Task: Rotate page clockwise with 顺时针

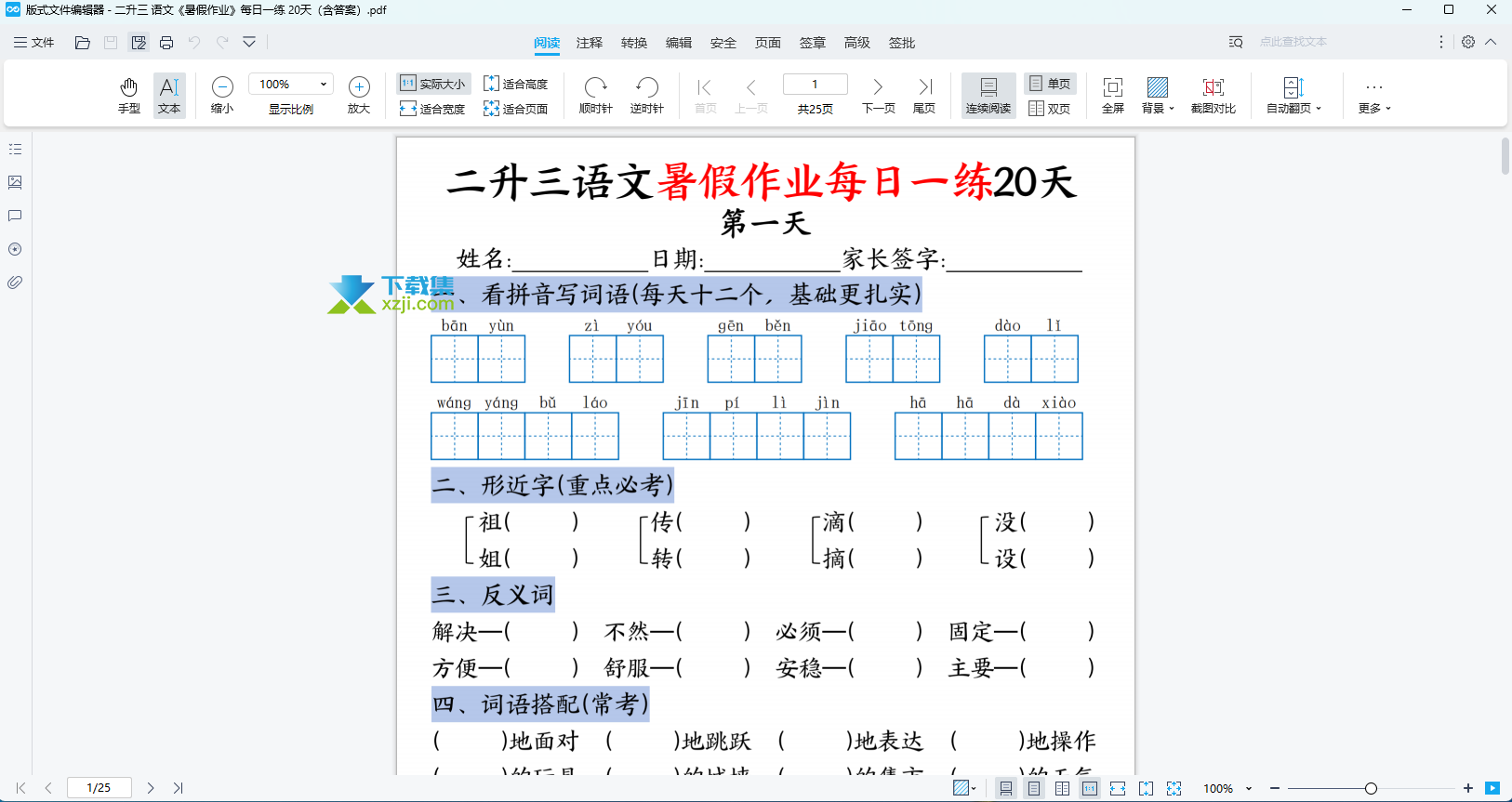Action: tap(595, 95)
